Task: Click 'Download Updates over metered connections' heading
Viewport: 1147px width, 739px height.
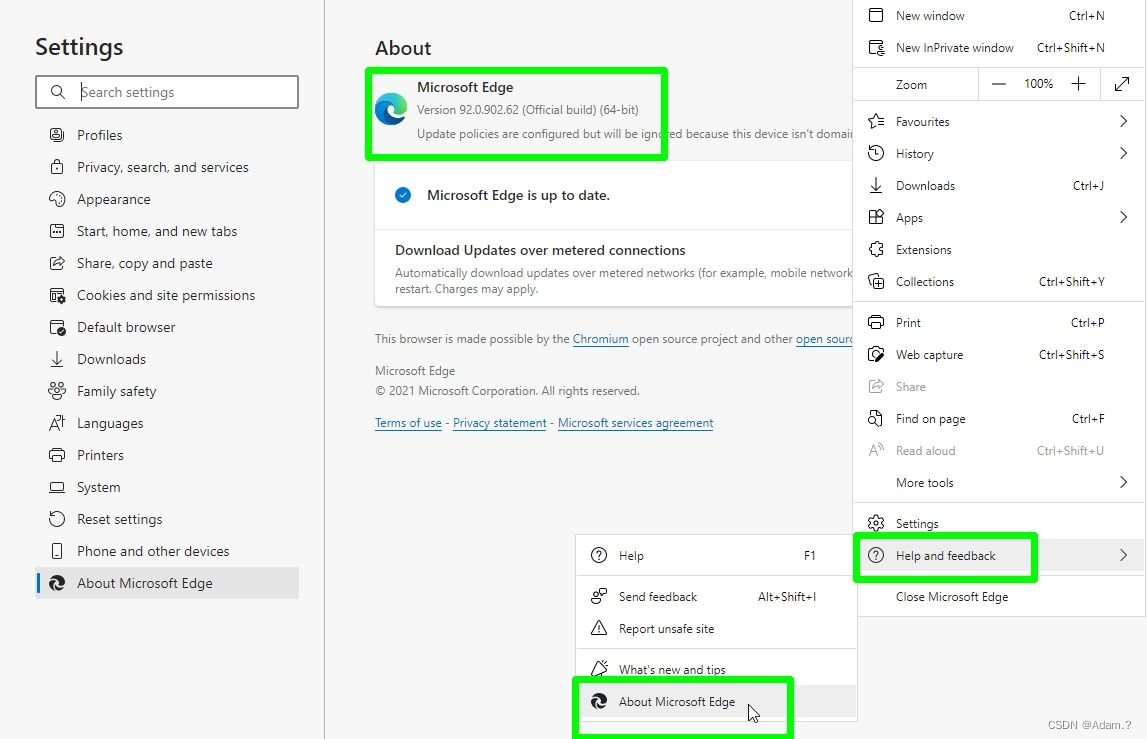Action: (540, 250)
